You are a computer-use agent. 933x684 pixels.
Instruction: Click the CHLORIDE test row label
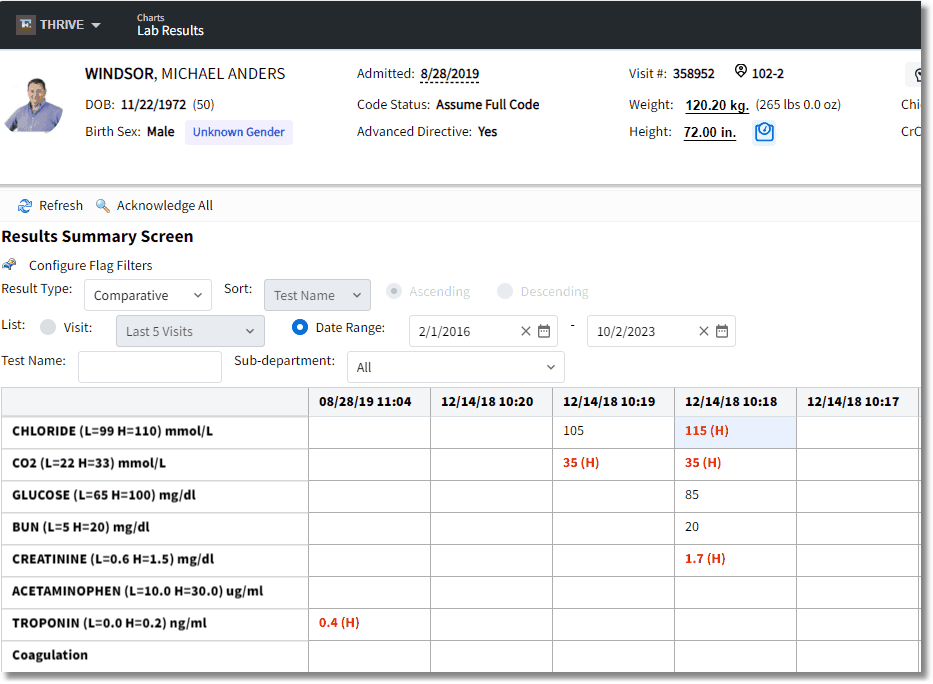coord(155,432)
